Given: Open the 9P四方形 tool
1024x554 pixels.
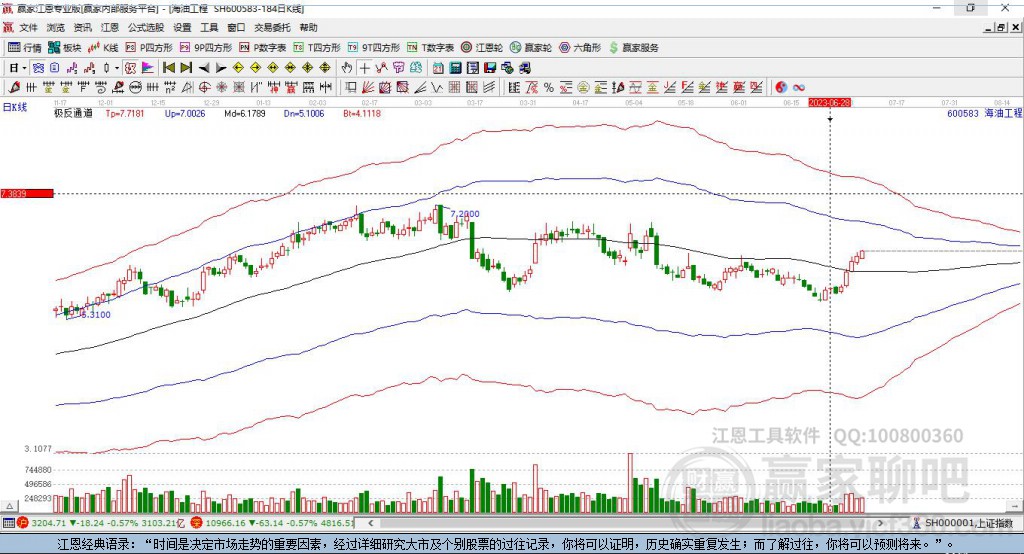Looking at the screenshot, I should pos(206,48).
